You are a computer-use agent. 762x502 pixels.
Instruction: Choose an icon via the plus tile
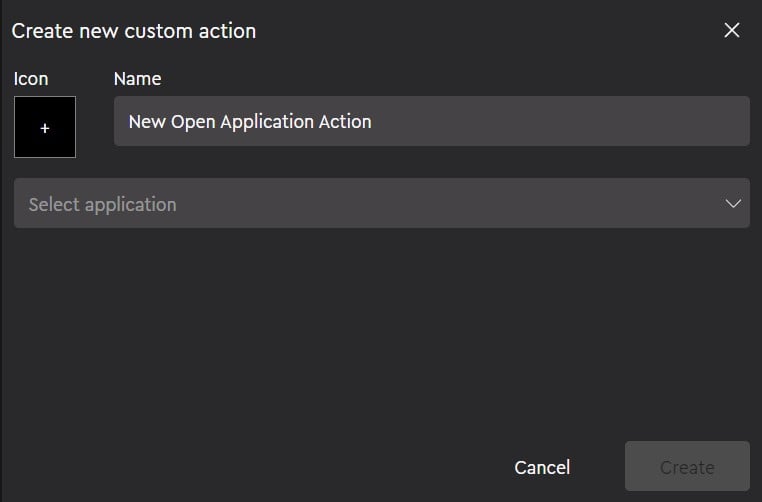click(45, 127)
